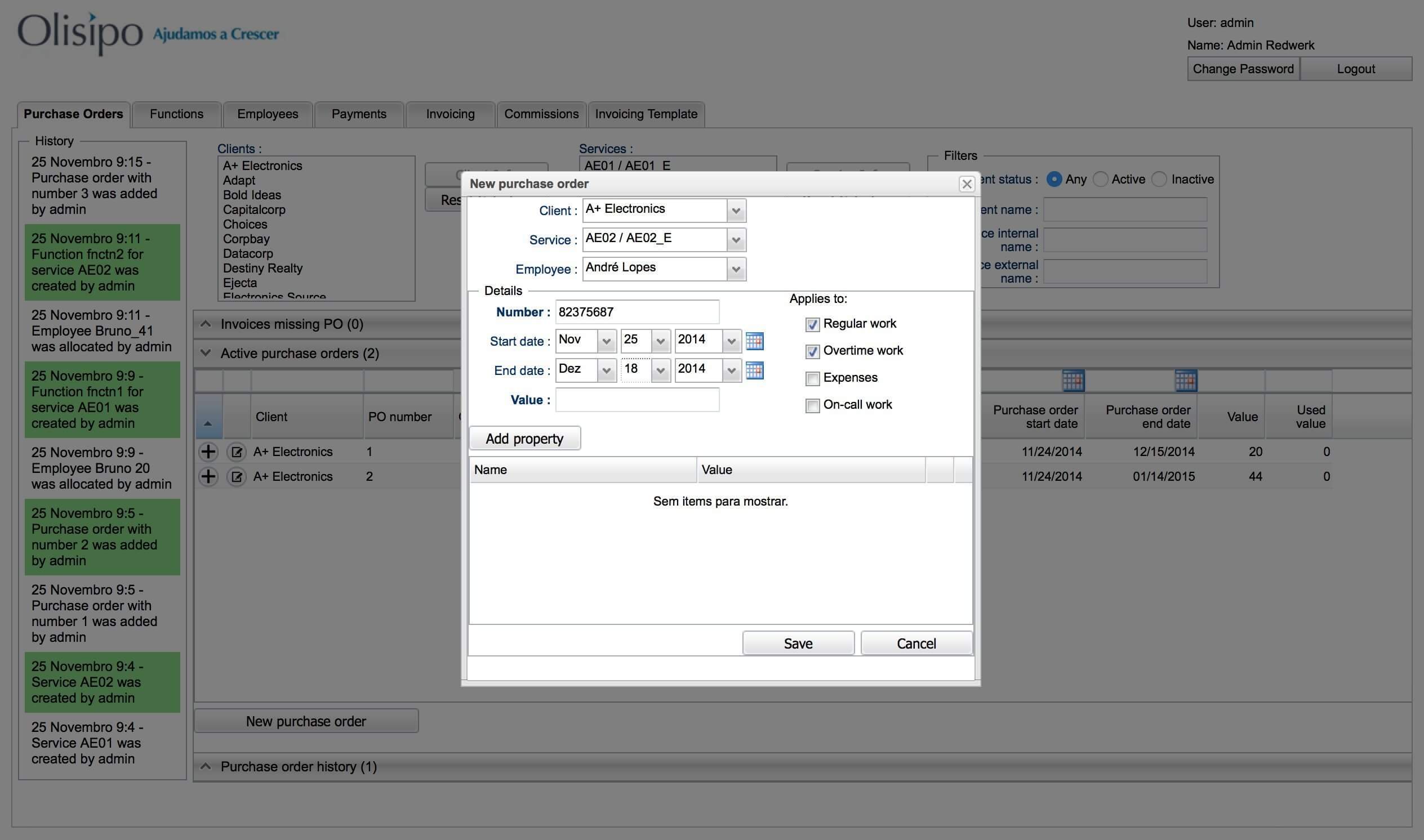This screenshot has width=1424, height=840.
Task: Click the Logout button
Action: coord(1356,69)
